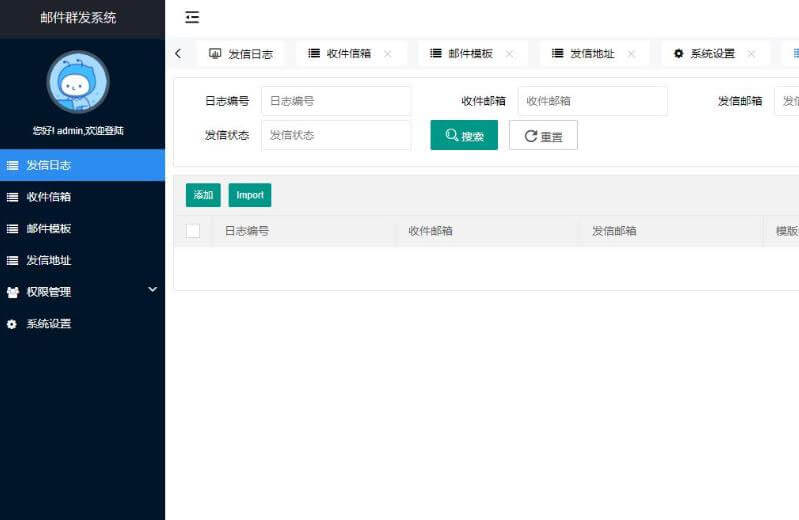This screenshot has height=520, width=799.
Task: Close the 发信地址 tab
Action: [x=631, y=54]
